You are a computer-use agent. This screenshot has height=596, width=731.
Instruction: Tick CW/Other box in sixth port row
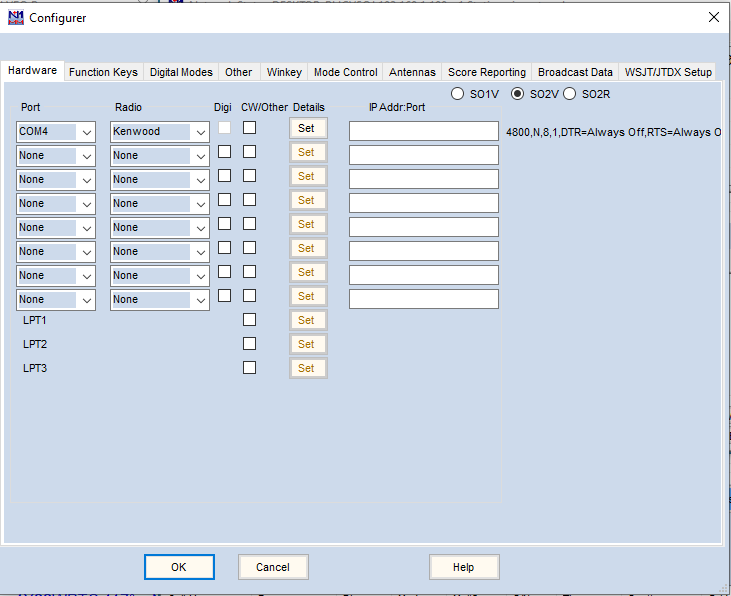point(249,248)
